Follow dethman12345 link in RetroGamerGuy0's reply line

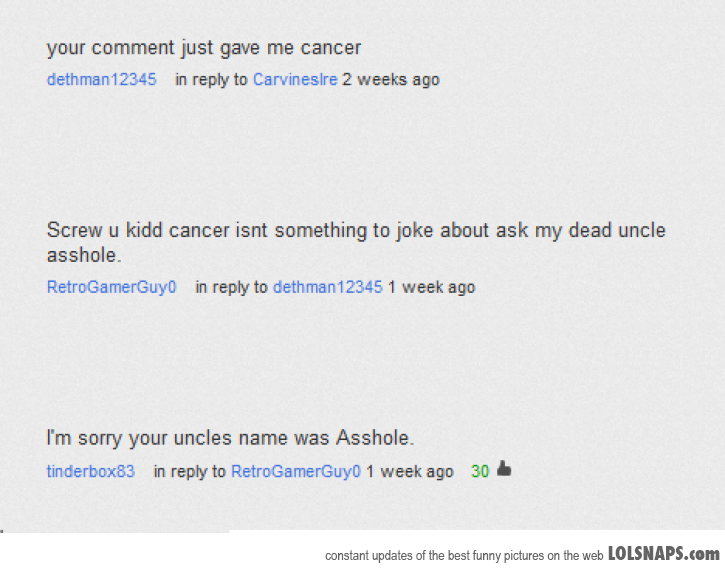click(328, 287)
